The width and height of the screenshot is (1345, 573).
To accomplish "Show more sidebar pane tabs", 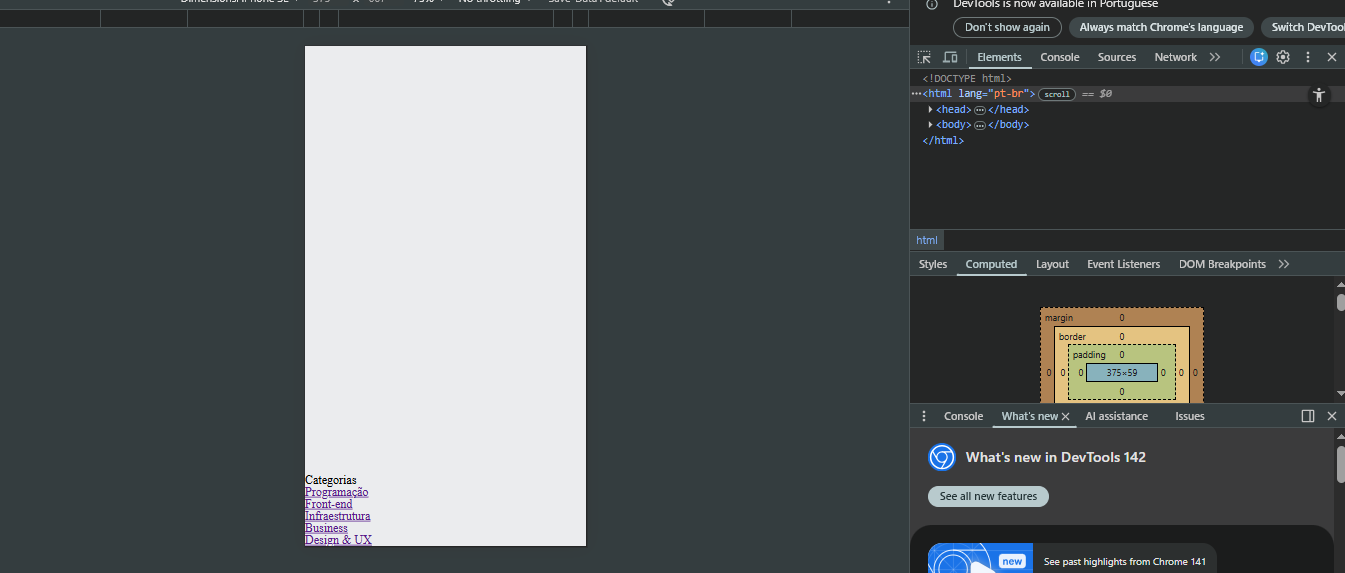I will click(x=1284, y=264).
